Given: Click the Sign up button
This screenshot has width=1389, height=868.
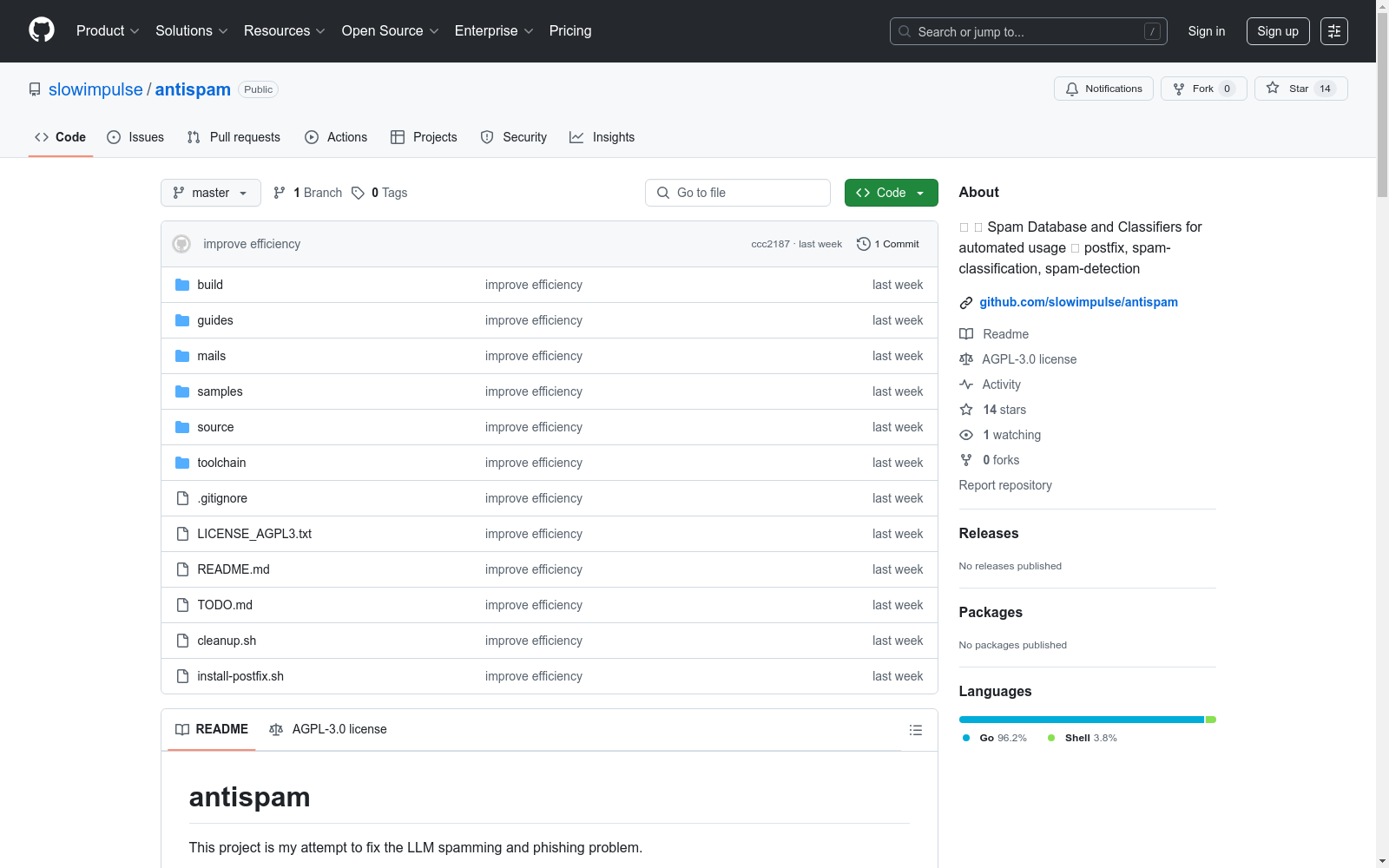Looking at the screenshot, I should [1278, 31].
